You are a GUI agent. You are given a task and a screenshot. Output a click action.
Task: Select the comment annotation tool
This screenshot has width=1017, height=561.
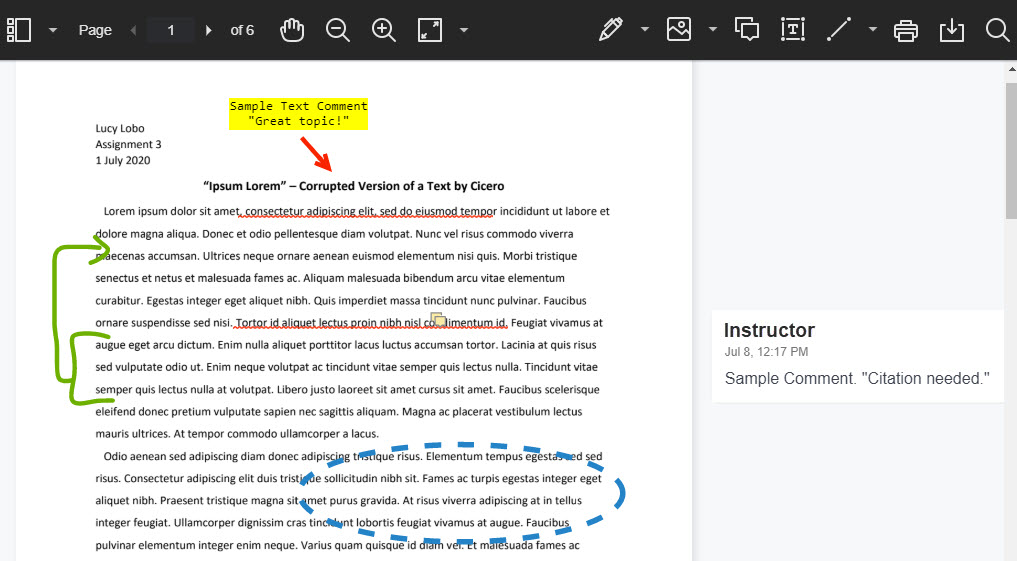(747, 30)
